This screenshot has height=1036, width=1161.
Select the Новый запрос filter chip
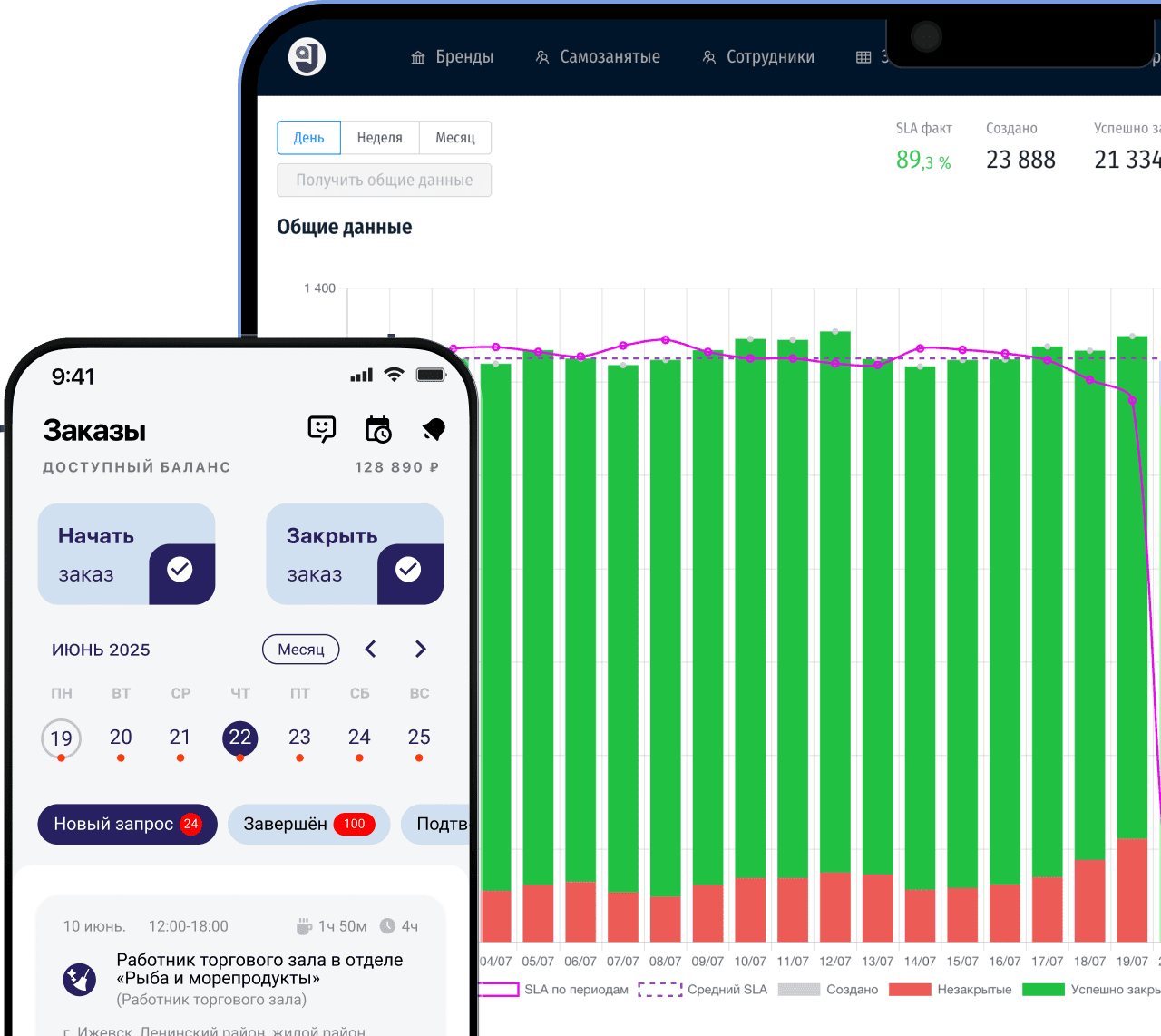[x=128, y=825]
